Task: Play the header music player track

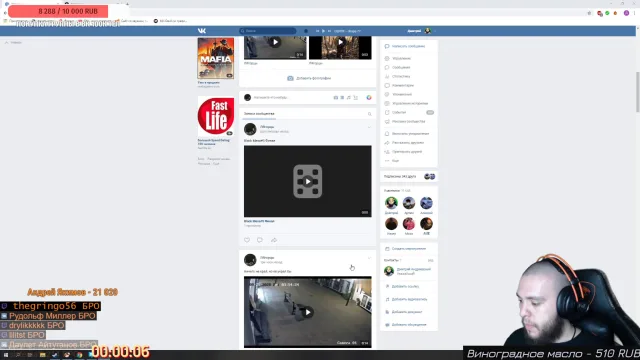Action: point(323,31)
